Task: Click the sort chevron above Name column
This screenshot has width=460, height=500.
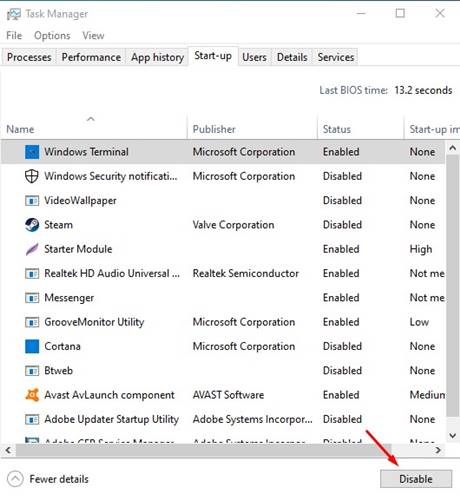Action: point(91,119)
